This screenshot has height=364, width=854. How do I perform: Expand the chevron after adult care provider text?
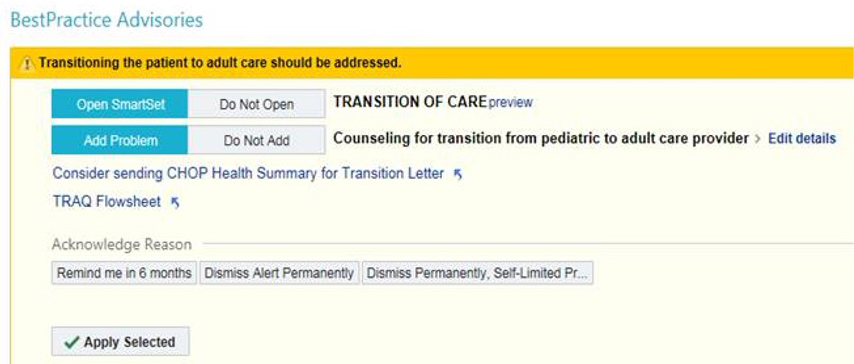click(757, 139)
